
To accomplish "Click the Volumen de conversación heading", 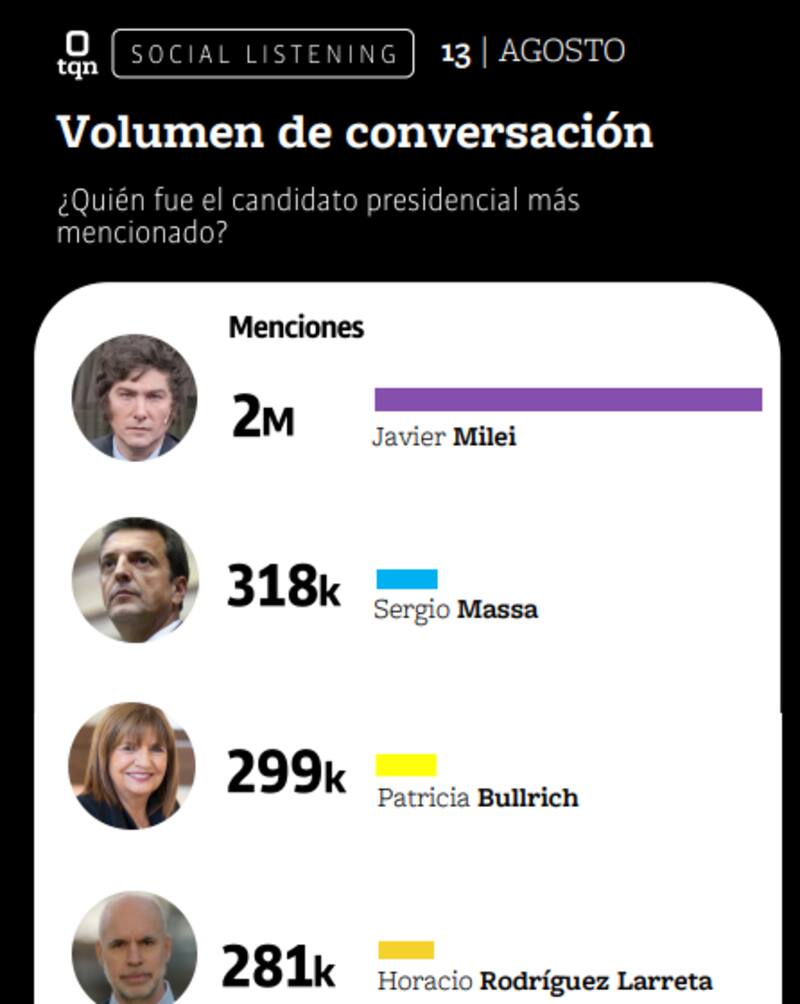I will (x=355, y=132).
